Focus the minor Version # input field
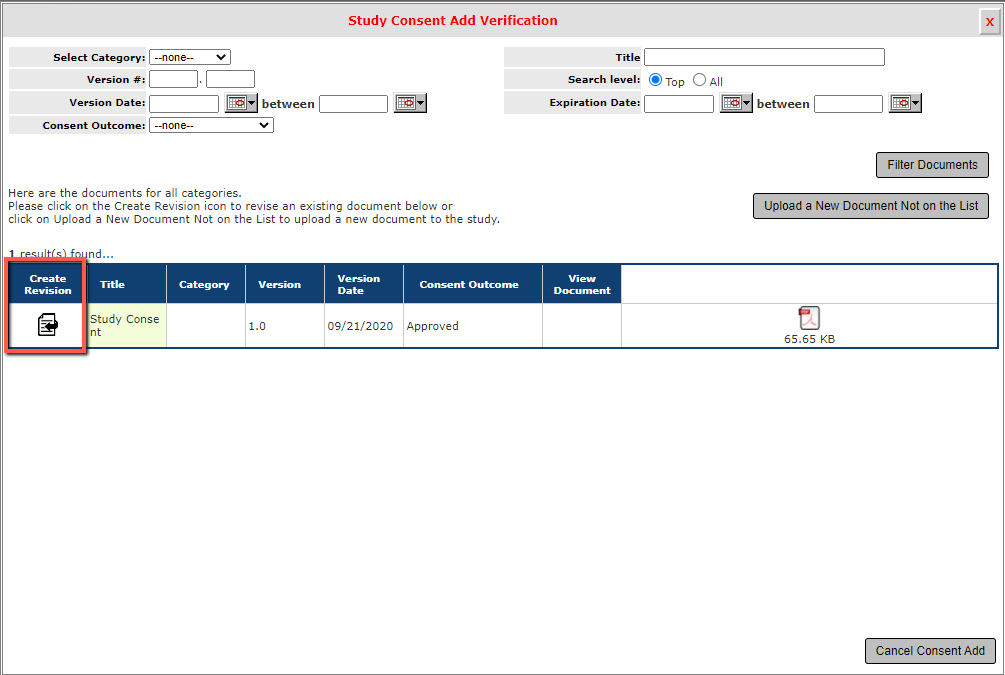The width and height of the screenshot is (1005, 675). coord(231,79)
